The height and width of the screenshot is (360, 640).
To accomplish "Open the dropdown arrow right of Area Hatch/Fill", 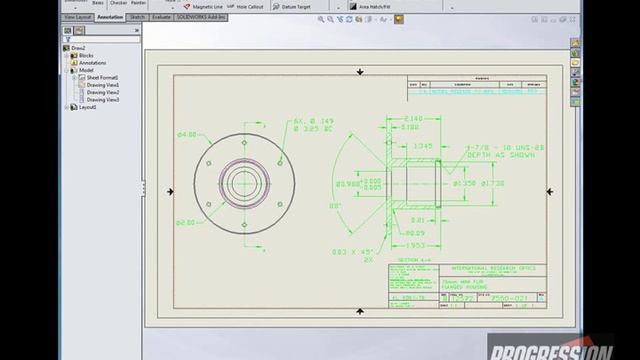I will (452, 8).
